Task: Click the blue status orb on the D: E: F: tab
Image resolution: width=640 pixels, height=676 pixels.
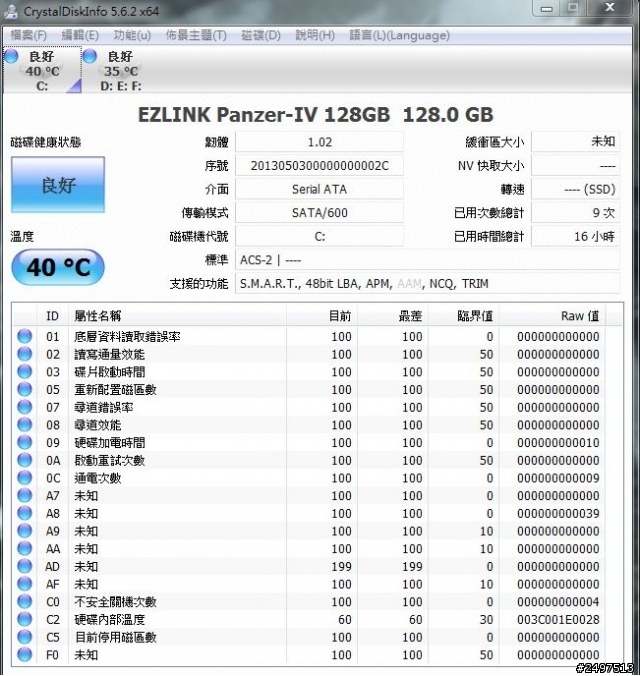Action: 90,56
